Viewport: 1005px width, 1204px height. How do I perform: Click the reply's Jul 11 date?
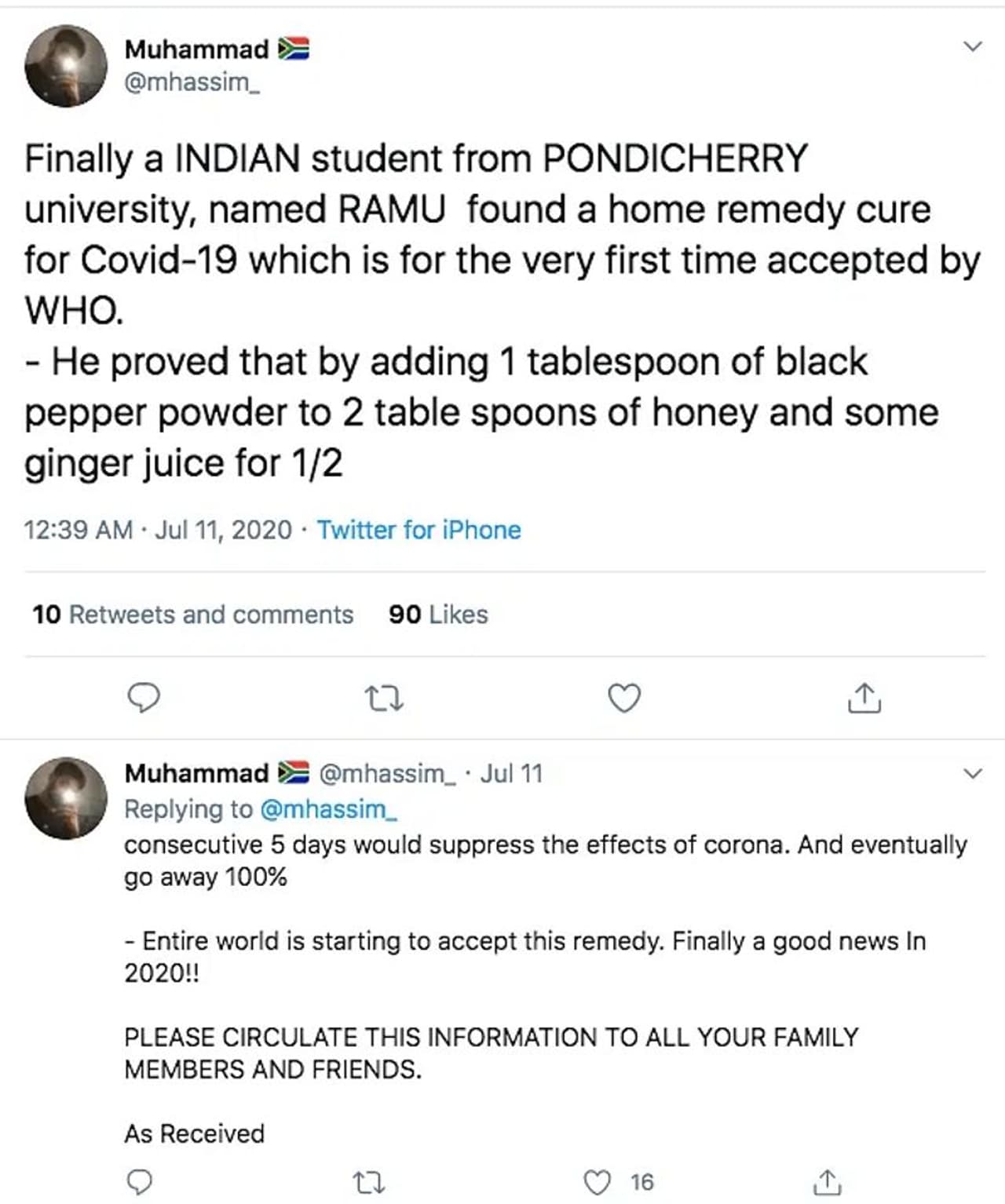(x=511, y=774)
